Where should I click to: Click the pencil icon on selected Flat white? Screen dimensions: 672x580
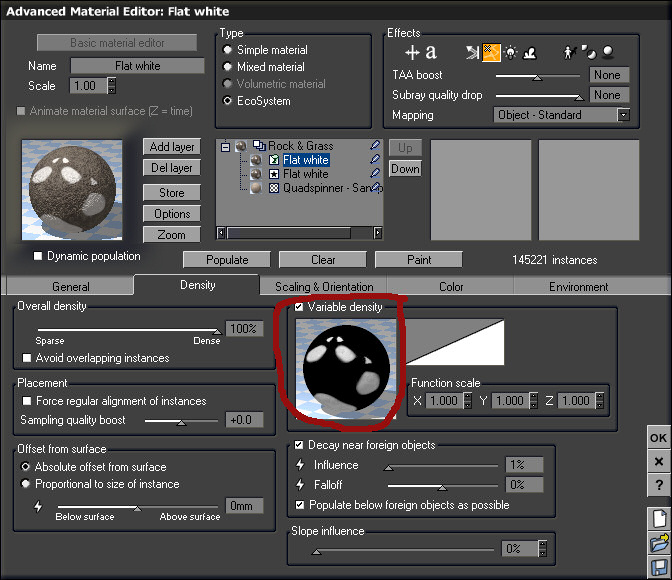pyautogui.click(x=375, y=160)
